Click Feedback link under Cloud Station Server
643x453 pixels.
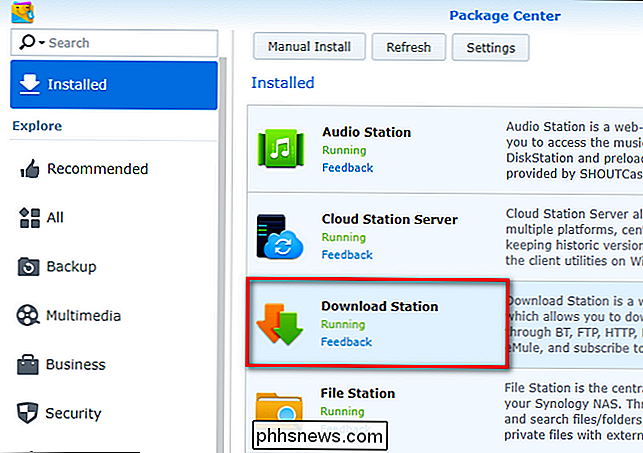[x=347, y=255]
